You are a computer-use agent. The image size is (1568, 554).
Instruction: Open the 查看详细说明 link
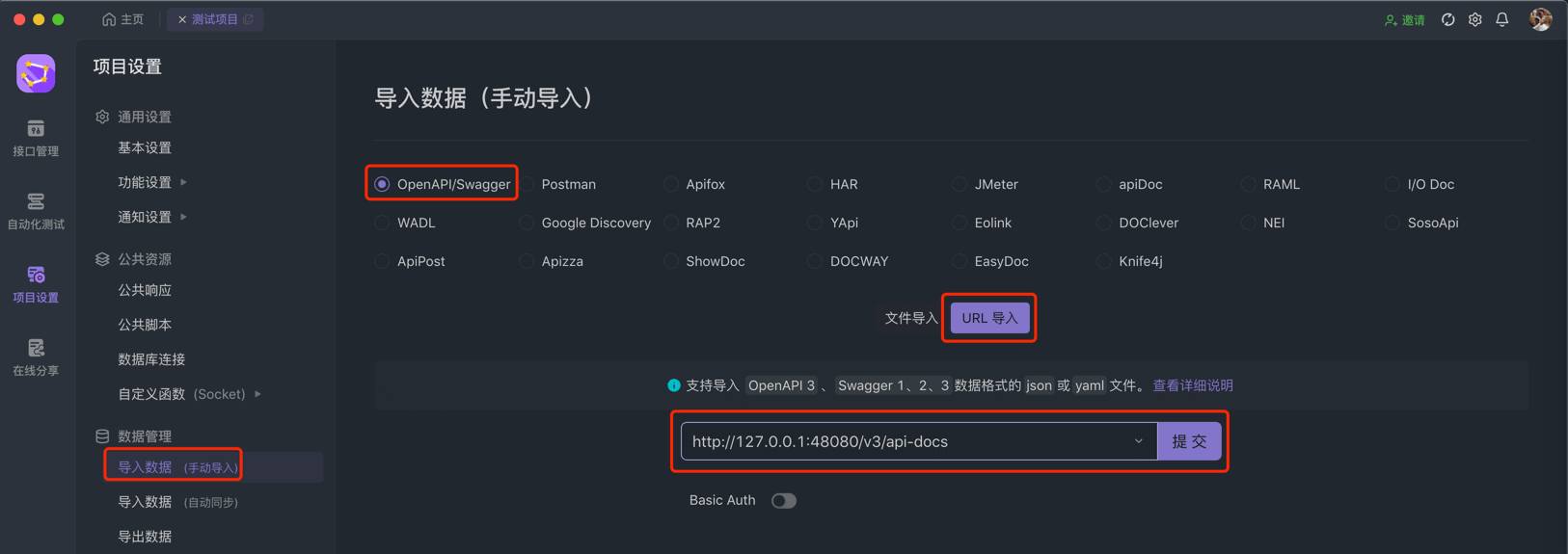tap(1193, 385)
